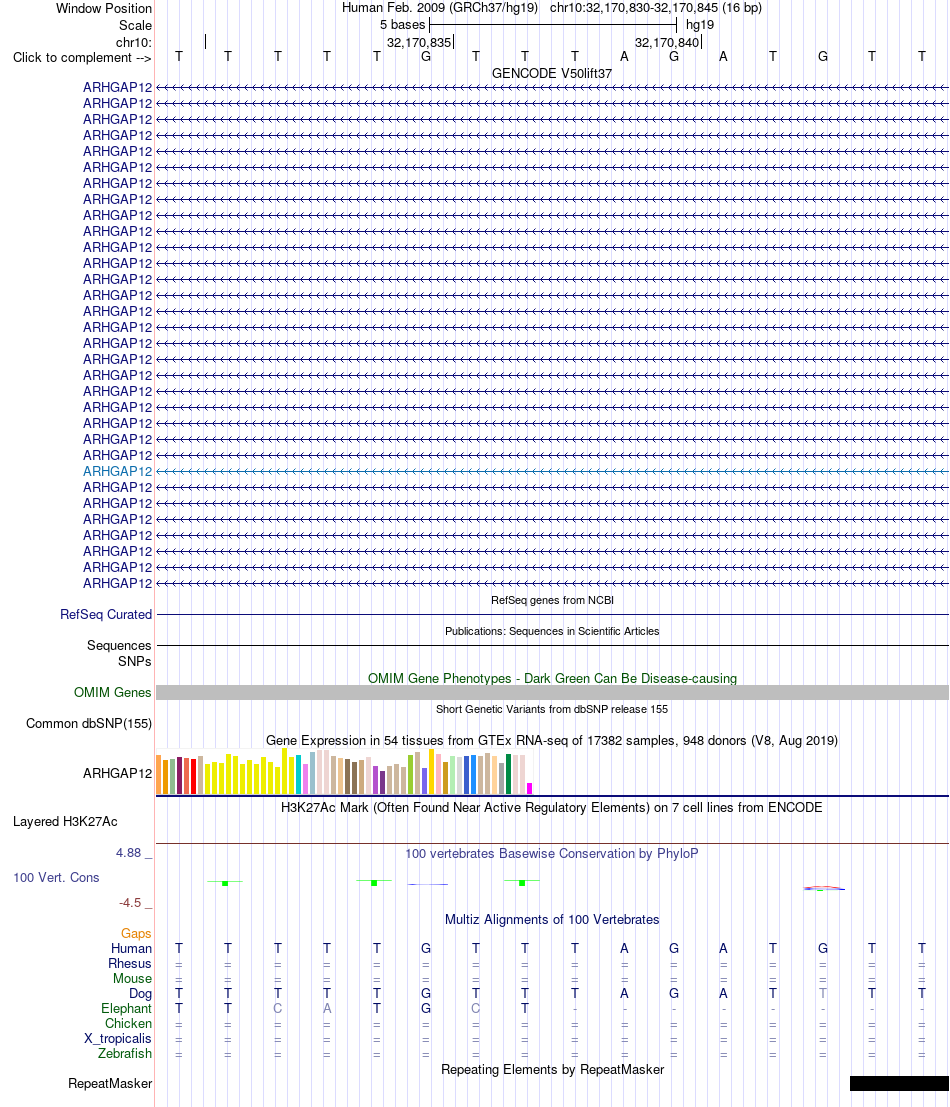Screen dimensions: 950x1107
Task: Click the OMIM Genes track label
Action: [112, 693]
